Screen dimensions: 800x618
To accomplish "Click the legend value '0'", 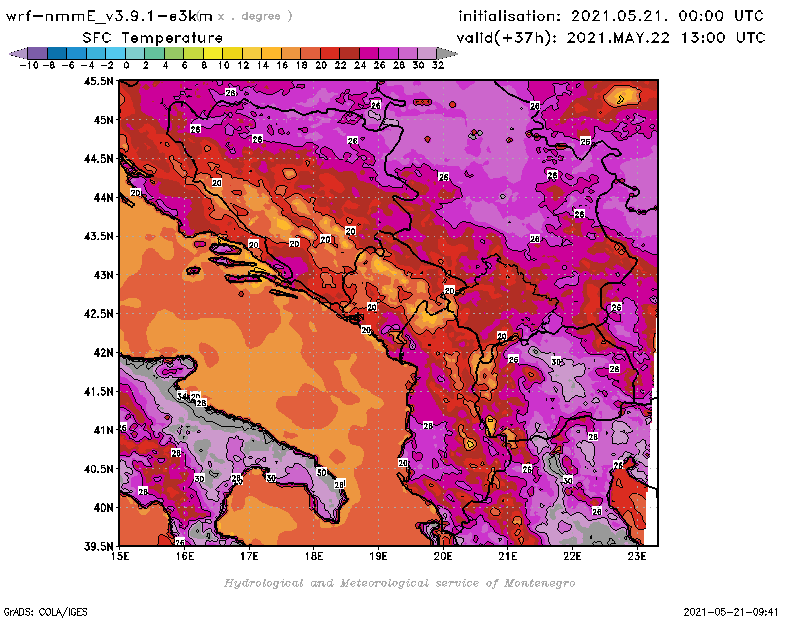I will coord(126,65).
